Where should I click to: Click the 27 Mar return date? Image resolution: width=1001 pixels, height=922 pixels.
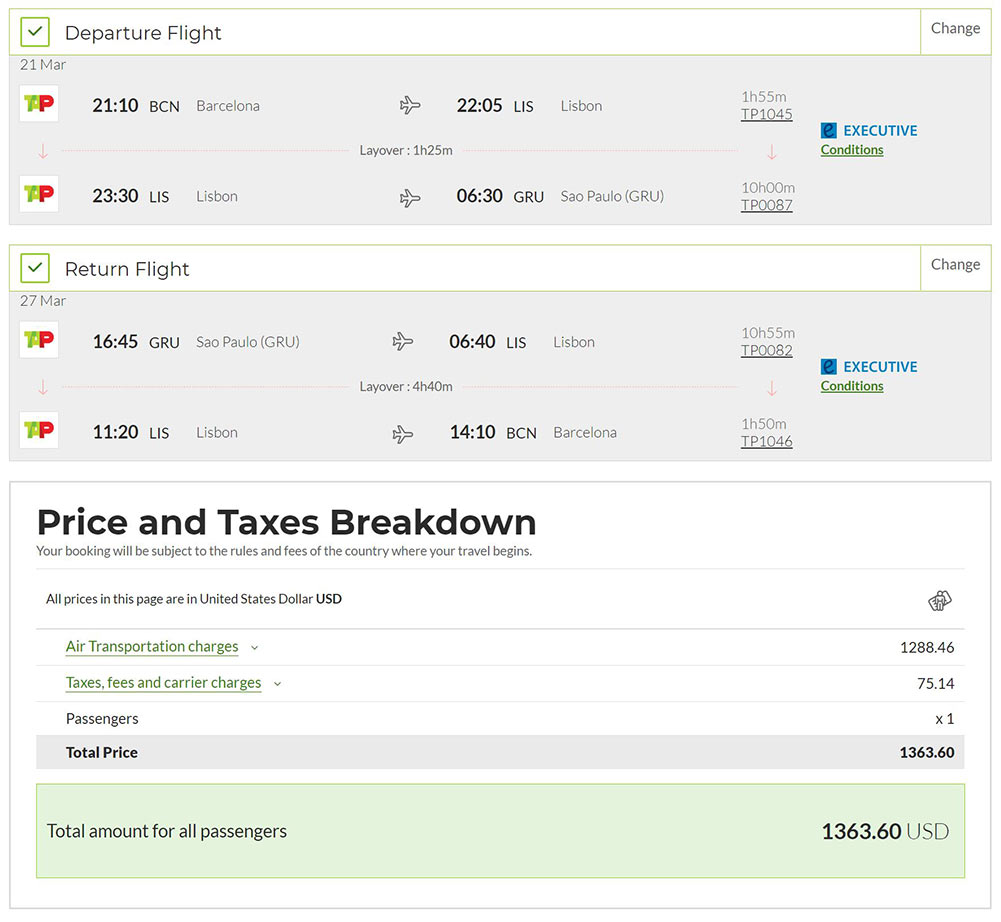click(43, 301)
